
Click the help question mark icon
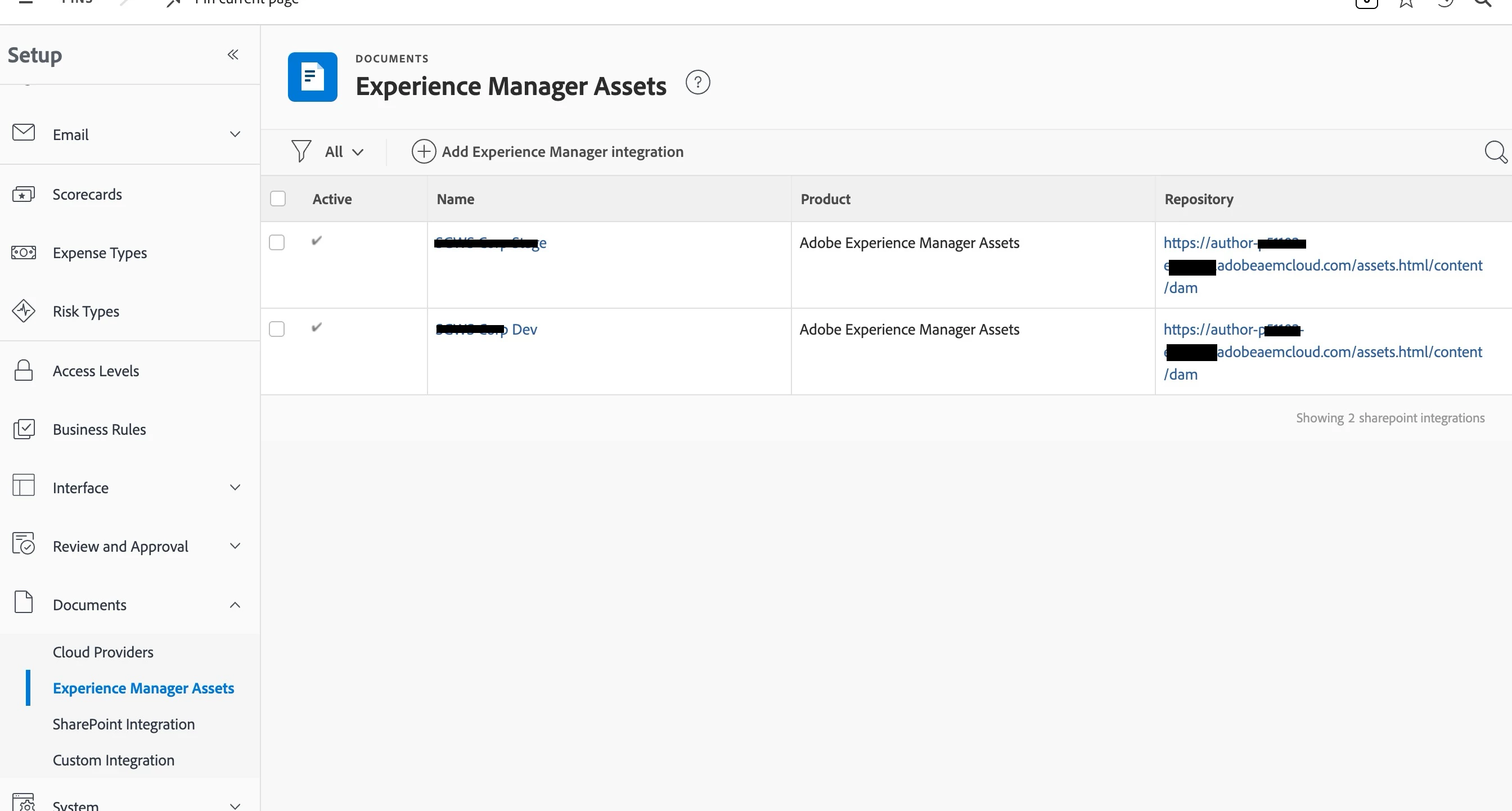click(x=697, y=83)
